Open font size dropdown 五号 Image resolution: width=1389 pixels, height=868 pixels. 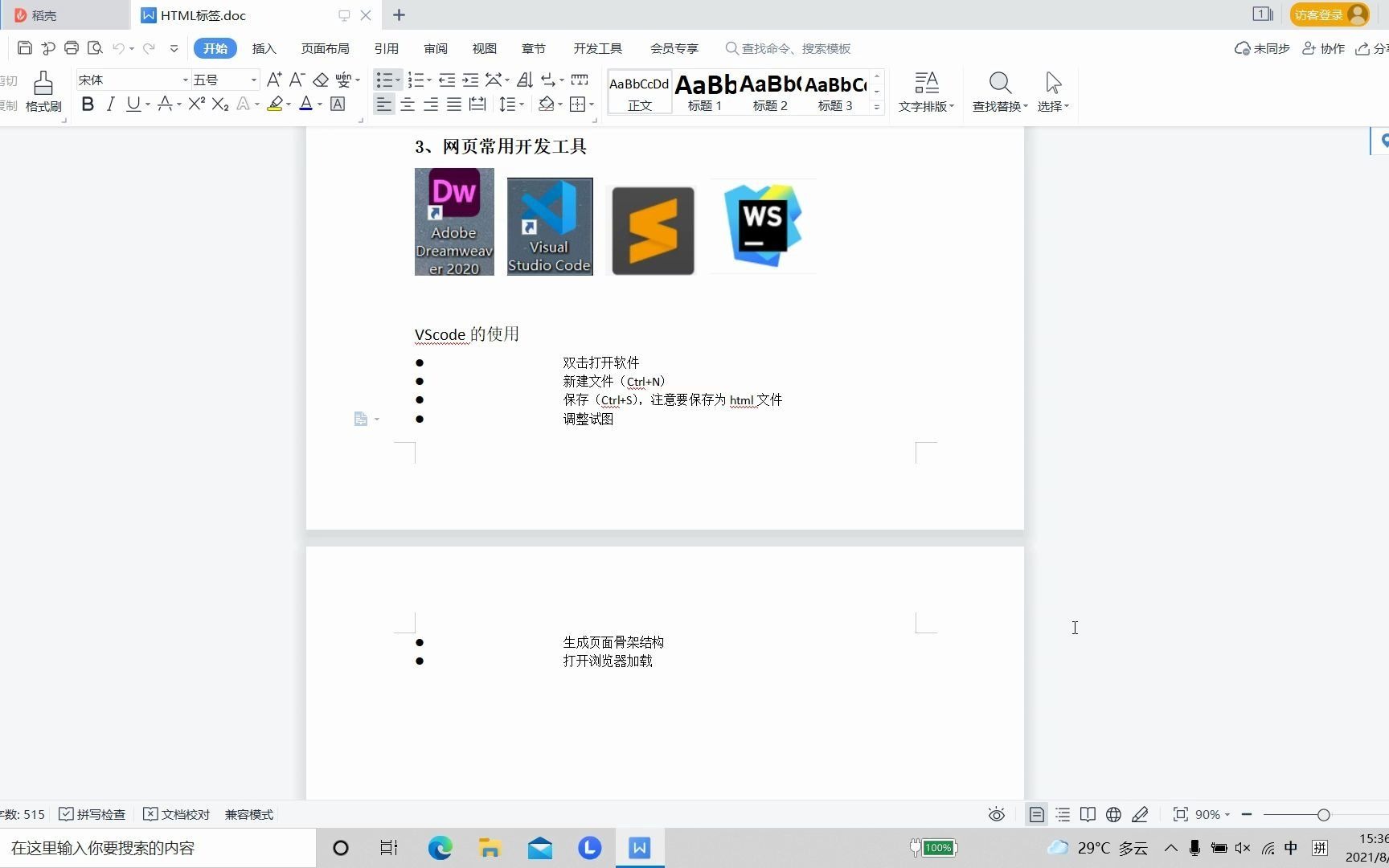[x=254, y=80]
